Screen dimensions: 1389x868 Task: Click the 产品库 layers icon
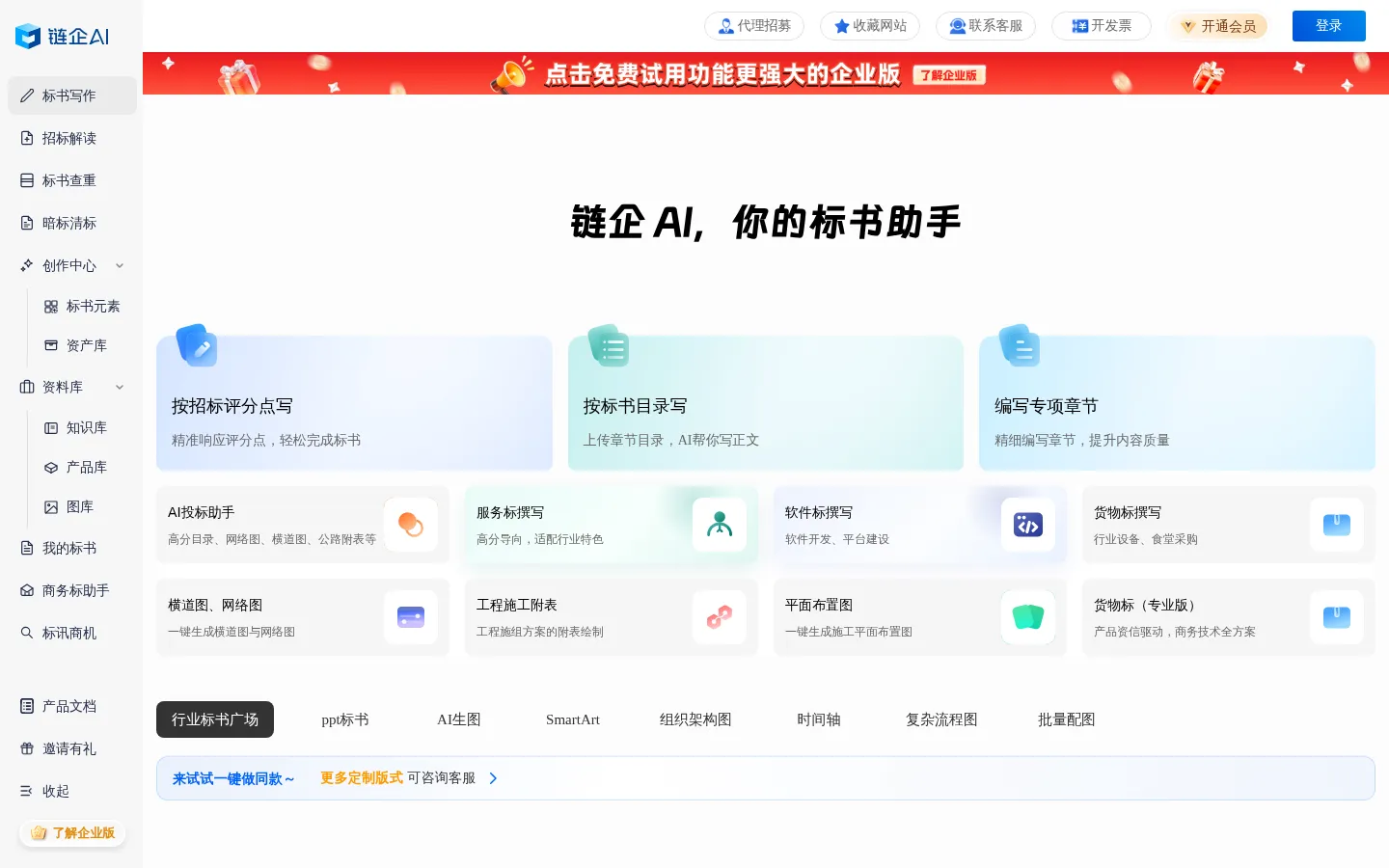[51, 467]
